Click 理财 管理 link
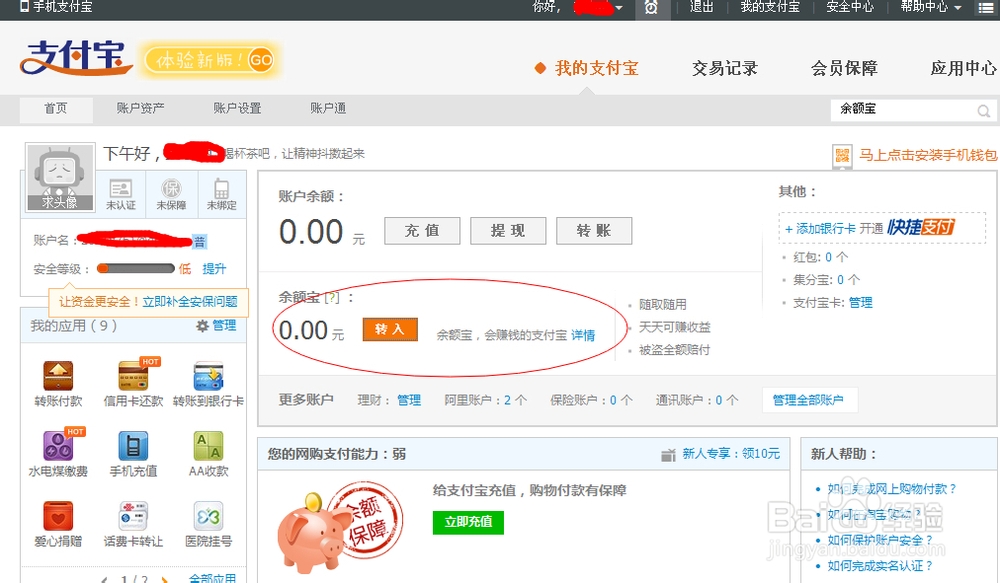The image size is (1000, 583). click(409, 400)
